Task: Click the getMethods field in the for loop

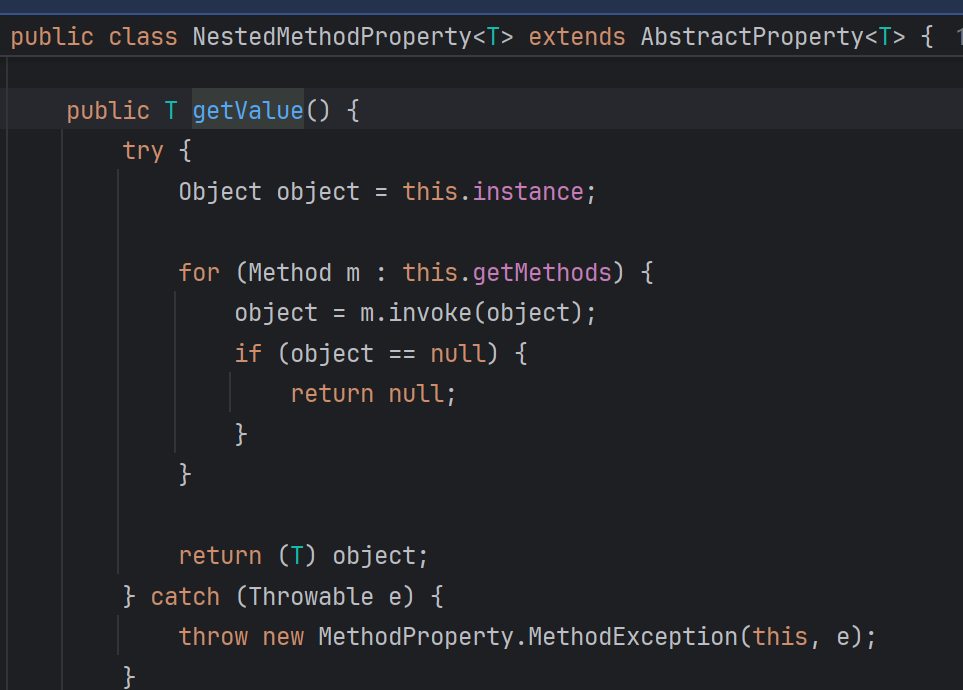Action: [542, 272]
